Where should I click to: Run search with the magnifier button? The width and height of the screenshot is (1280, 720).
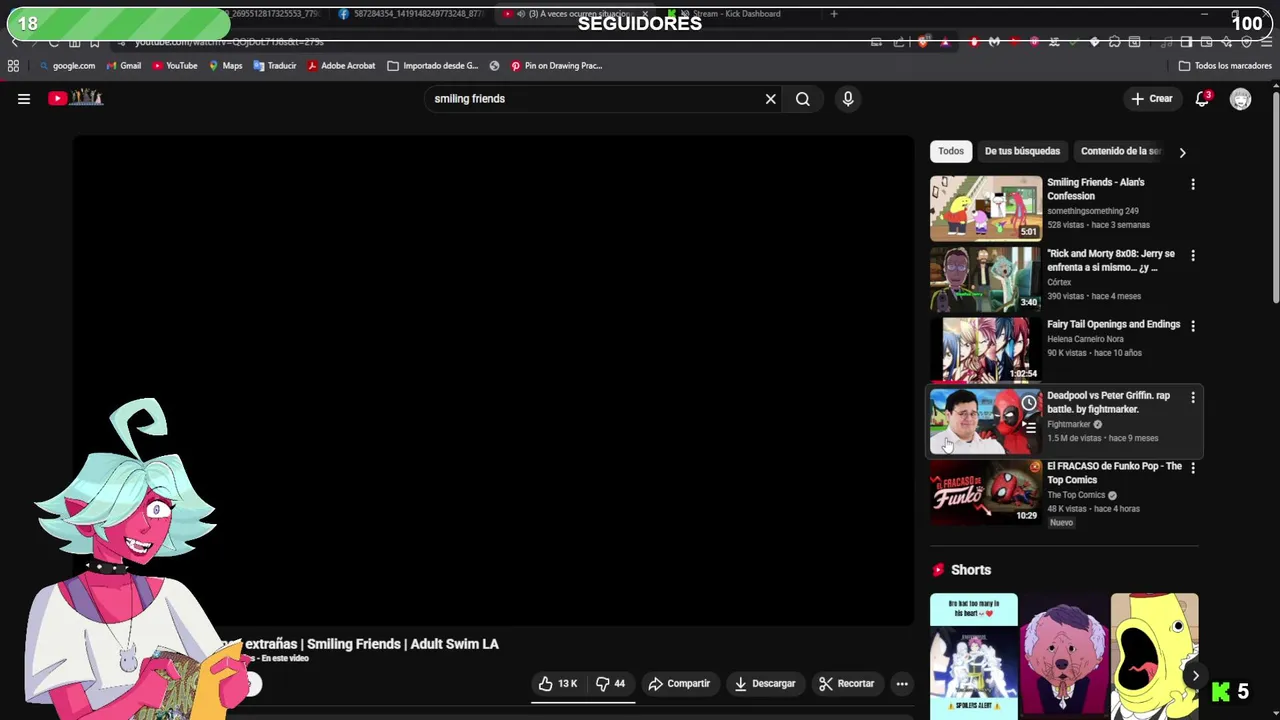(802, 99)
